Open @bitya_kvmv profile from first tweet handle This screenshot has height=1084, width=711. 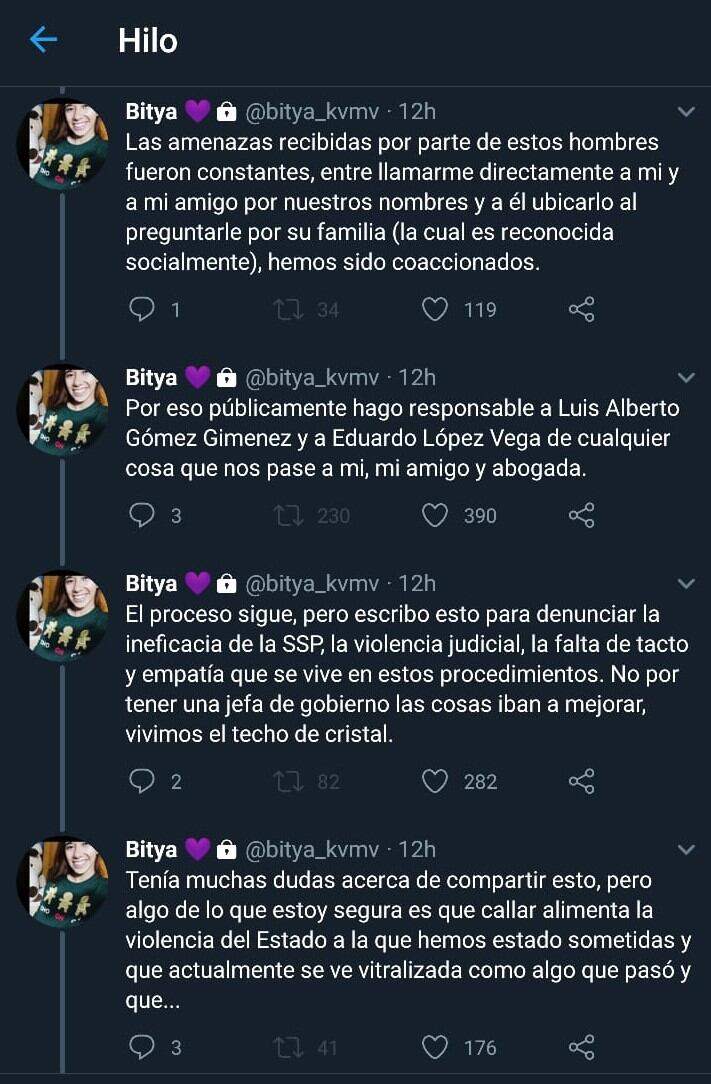click(x=312, y=112)
